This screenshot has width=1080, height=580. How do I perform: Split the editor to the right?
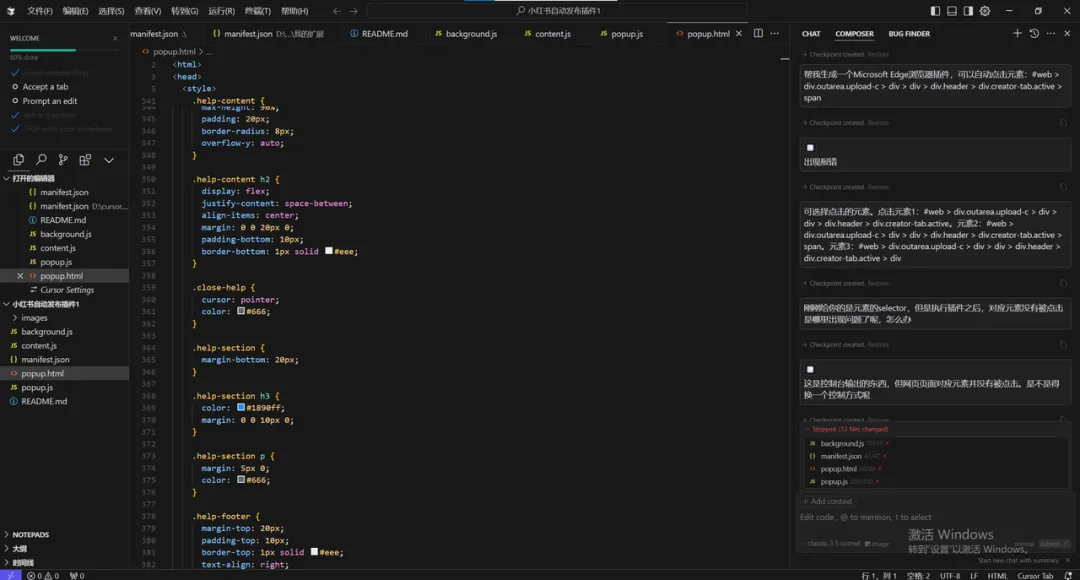tap(758, 33)
